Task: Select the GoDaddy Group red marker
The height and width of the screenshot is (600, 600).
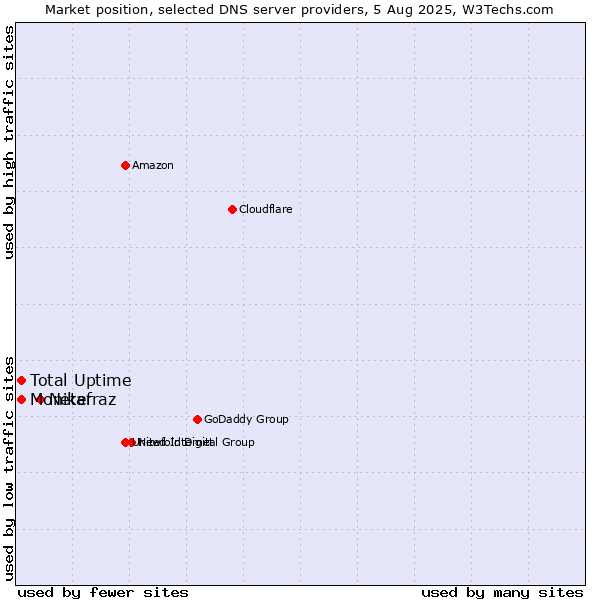Action: [x=197, y=419]
